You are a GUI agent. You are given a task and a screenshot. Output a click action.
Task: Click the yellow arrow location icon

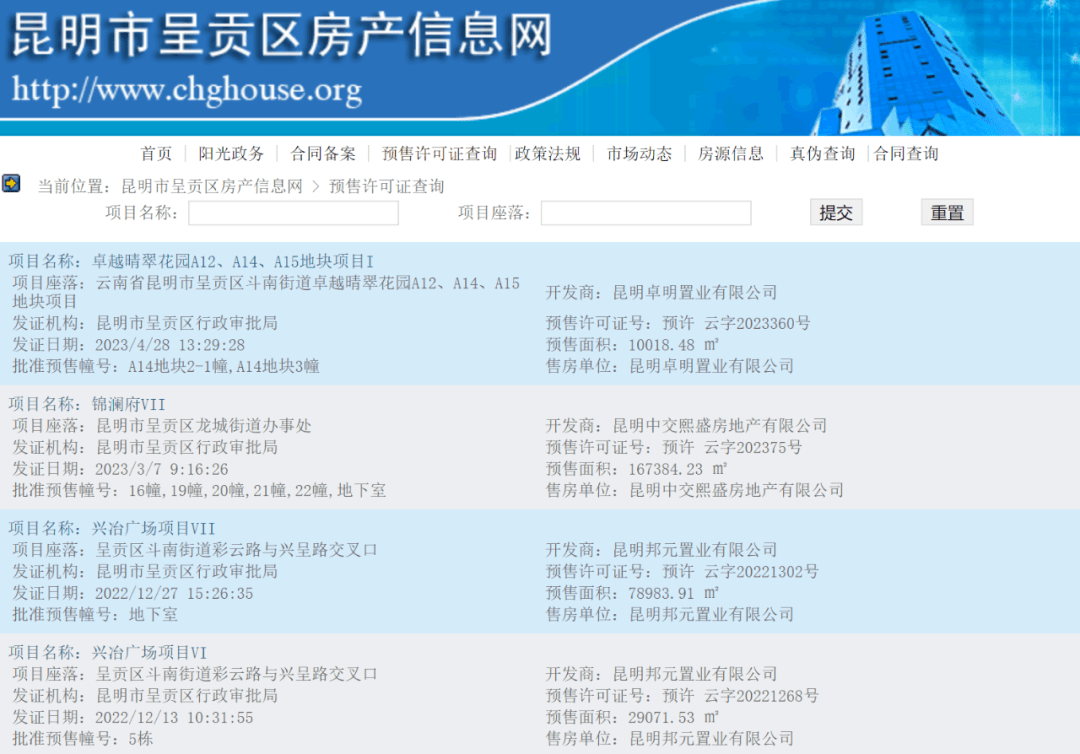pos(11,184)
